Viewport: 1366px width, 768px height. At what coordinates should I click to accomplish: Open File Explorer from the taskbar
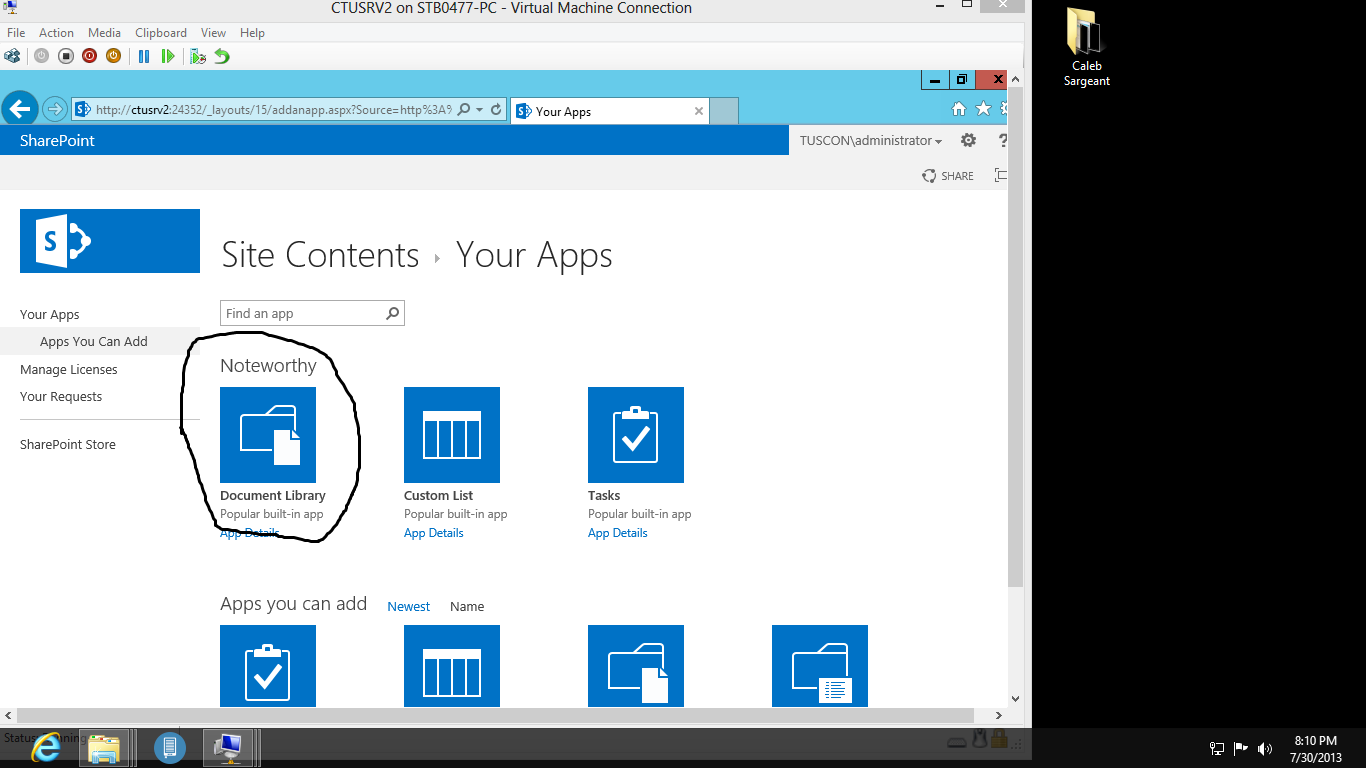(x=104, y=747)
